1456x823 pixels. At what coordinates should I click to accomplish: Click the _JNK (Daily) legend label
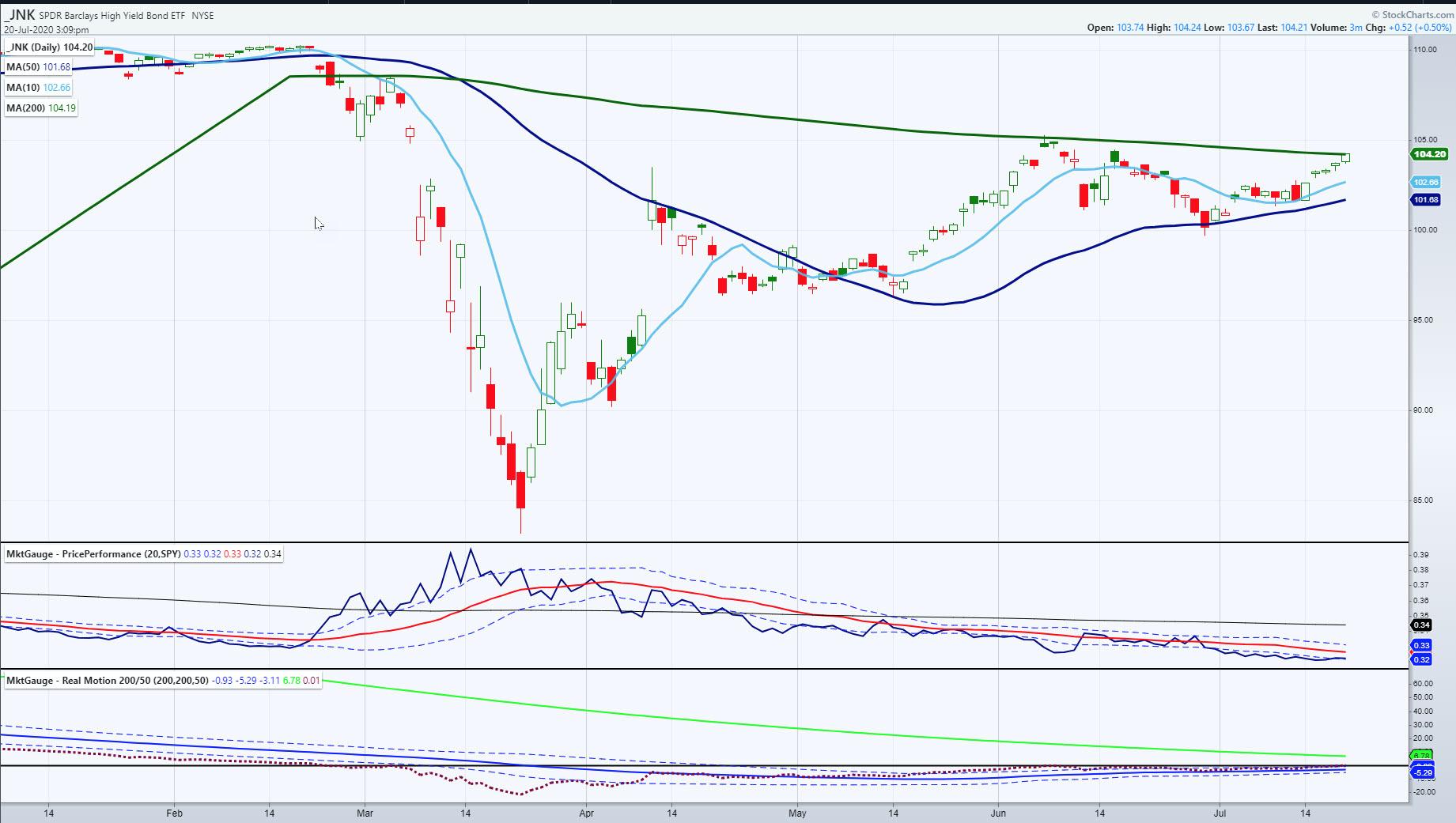point(49,47)
